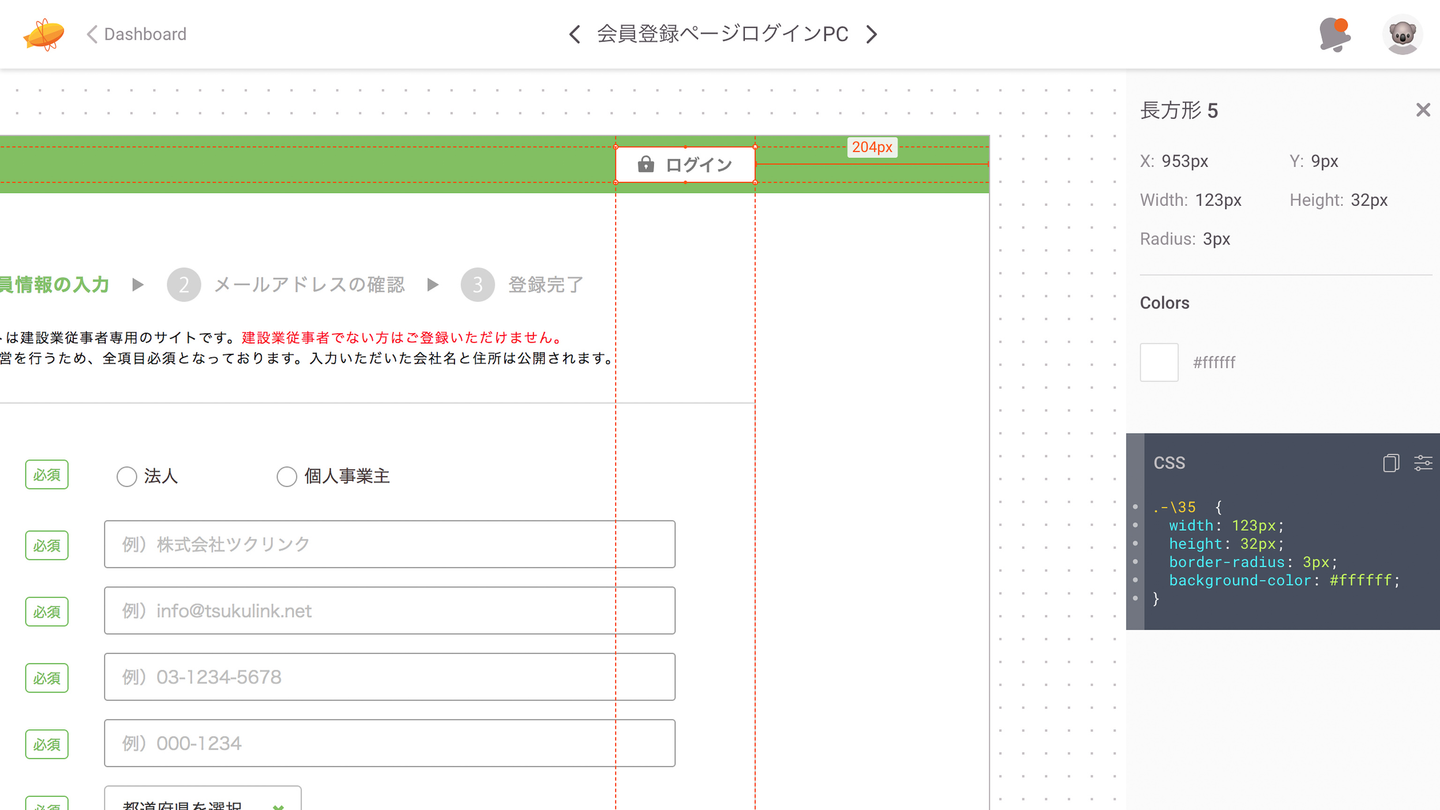Copy CSS code with clipboard icon
Screen dimensions: 1440x810
coord(1390,463)
